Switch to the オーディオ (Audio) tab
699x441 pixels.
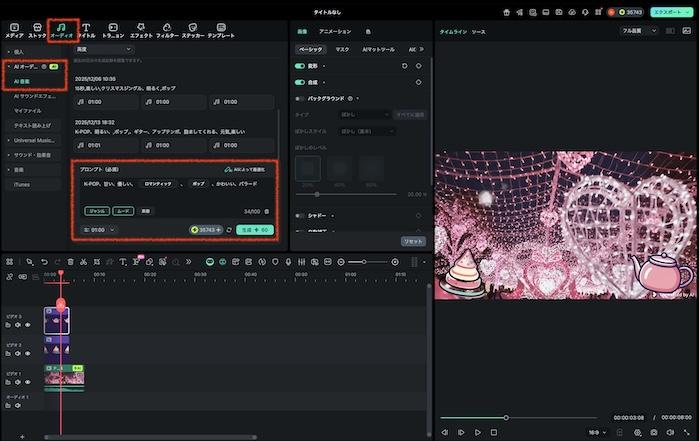point(62,31)
